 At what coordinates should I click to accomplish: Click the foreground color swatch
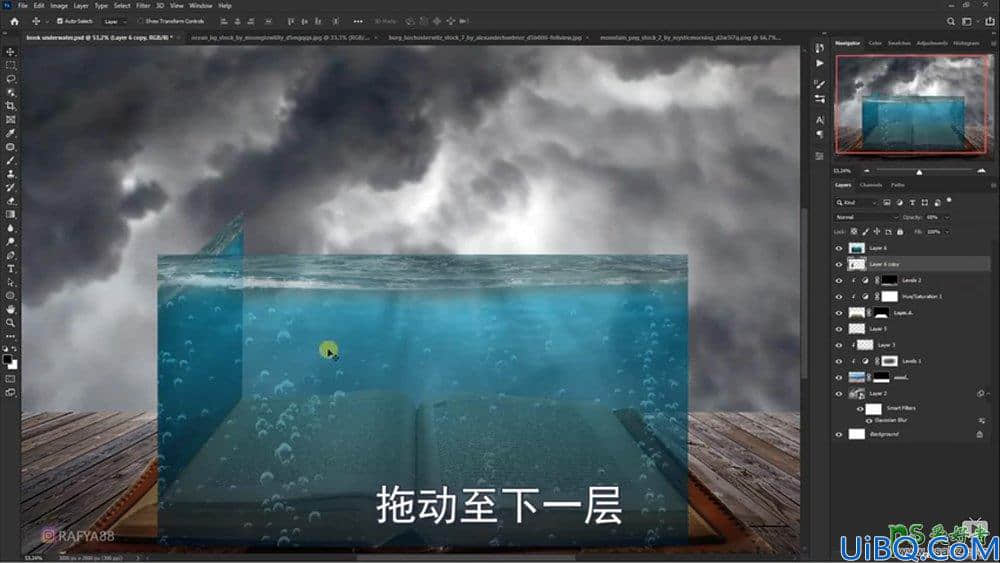(x=7, y=360)
